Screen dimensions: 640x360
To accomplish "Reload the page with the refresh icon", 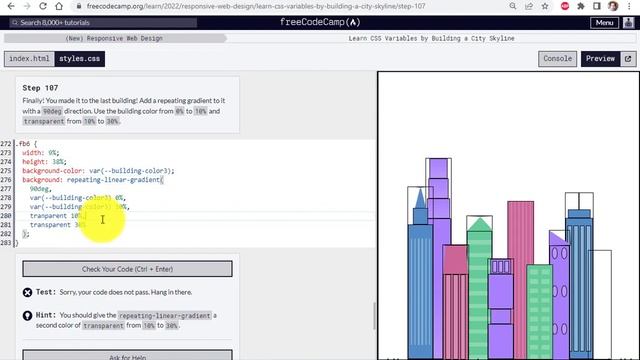I will coord(43,6).
